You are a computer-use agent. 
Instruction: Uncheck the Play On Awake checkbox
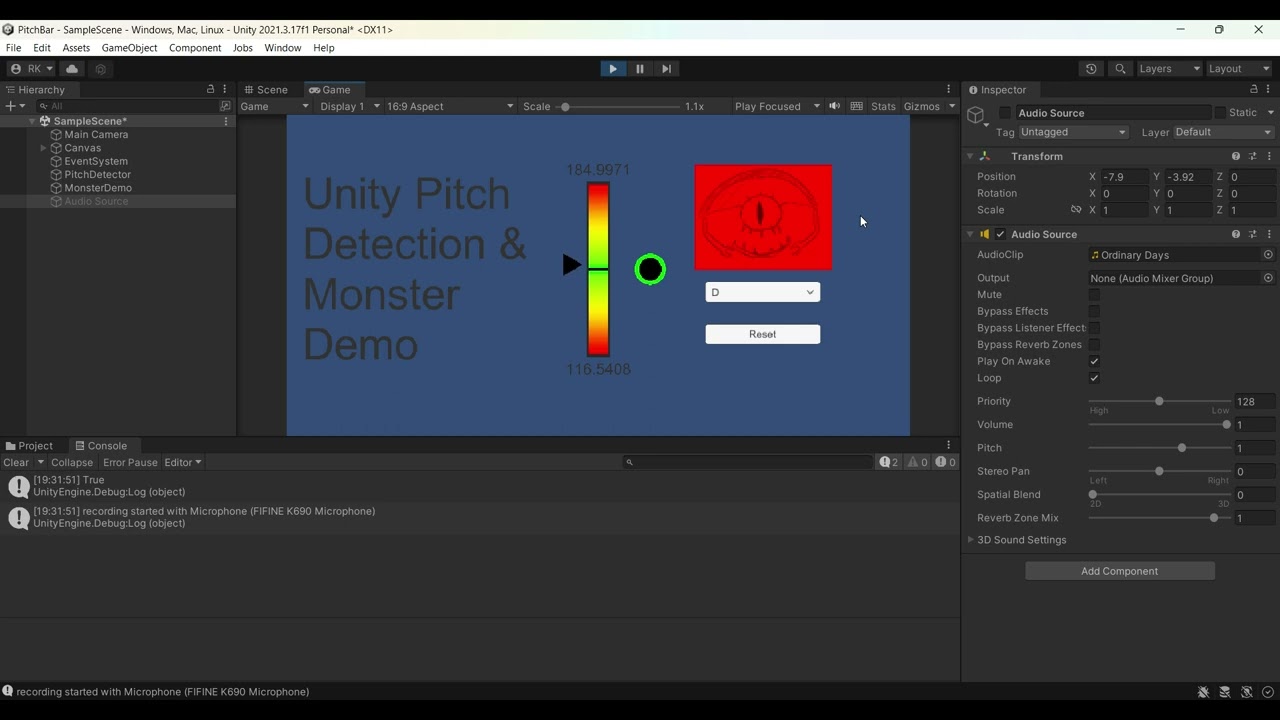(1094, 361)
